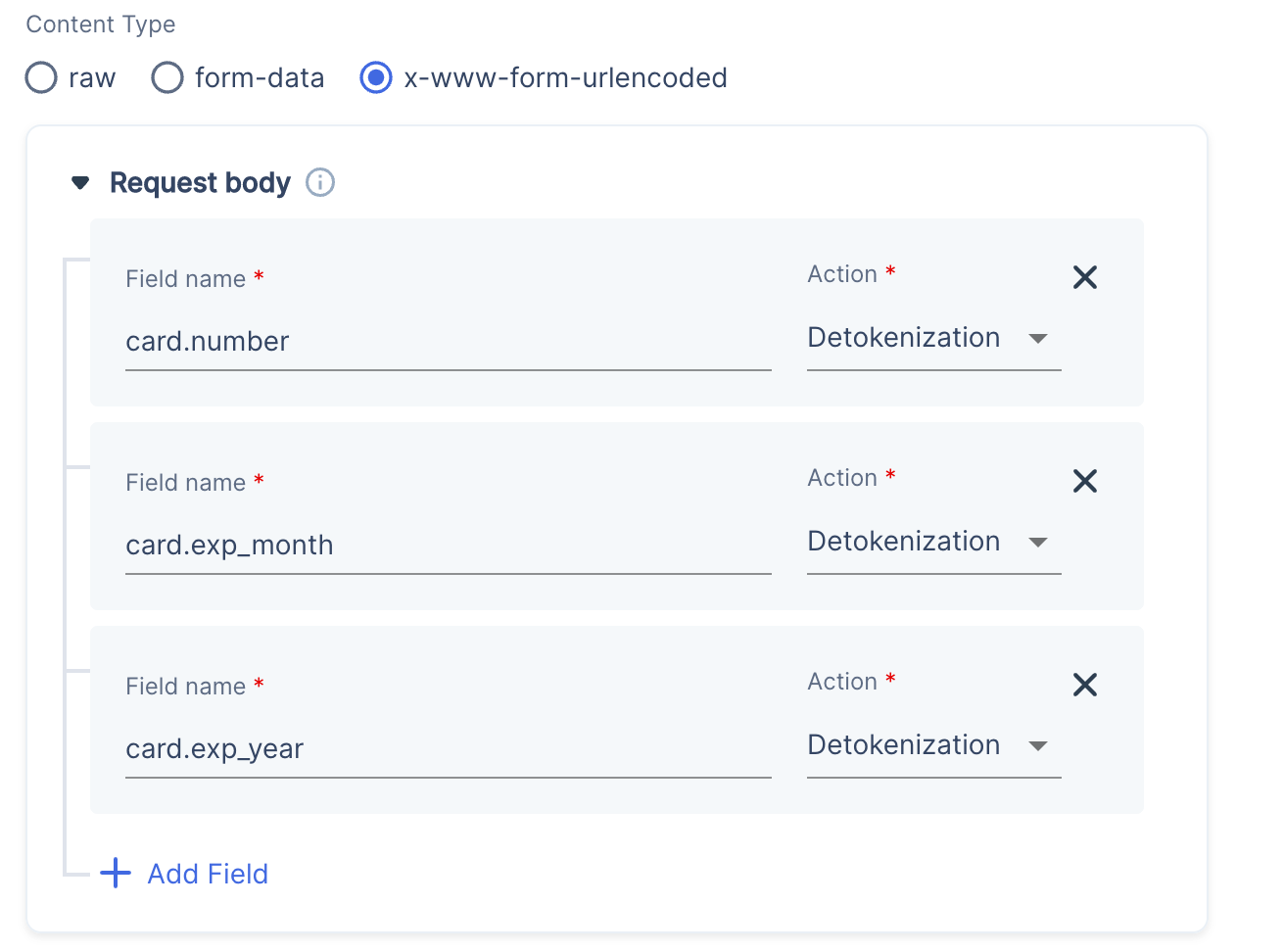Click the Action label above Detokenization

[x=844, y=274]
